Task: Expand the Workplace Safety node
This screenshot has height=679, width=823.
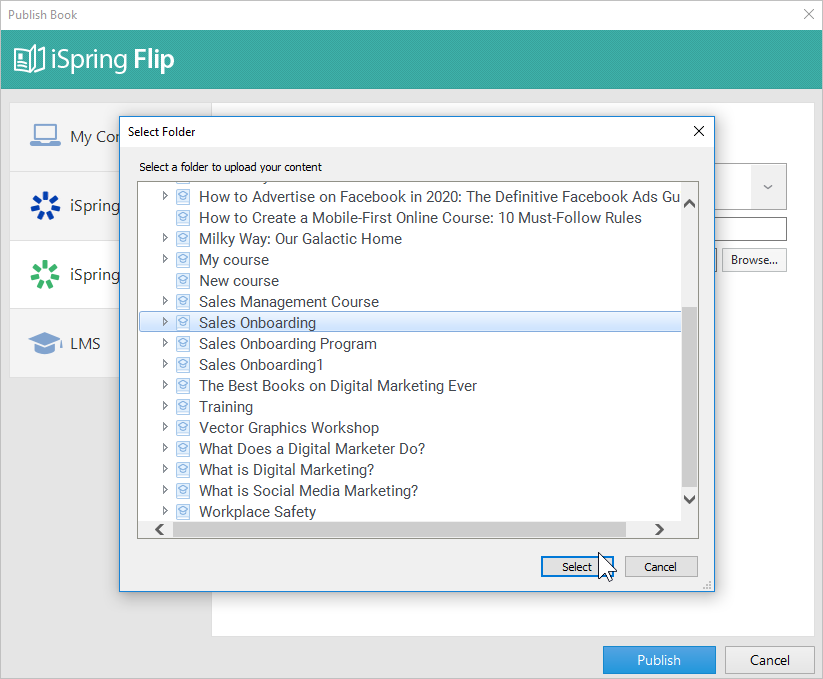Action: (165, 511)
